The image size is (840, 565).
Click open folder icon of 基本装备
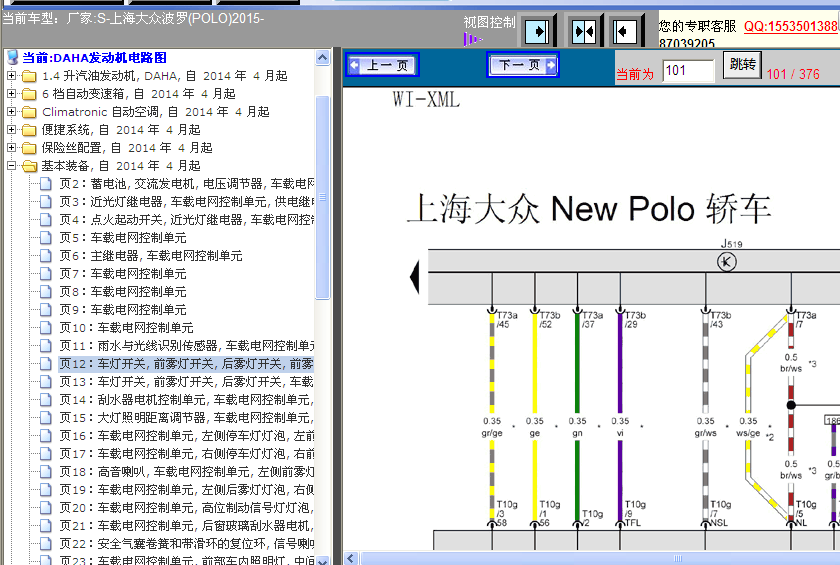29,166
